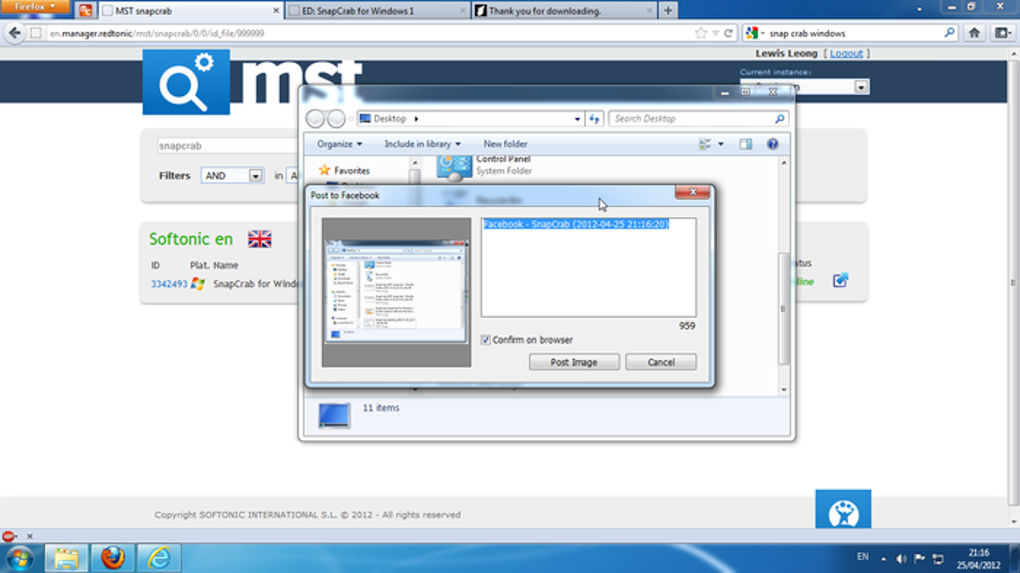This screenshot has width=1020, height=573.
Task: Click the Post Image button
Action: [x=574, y=362]
